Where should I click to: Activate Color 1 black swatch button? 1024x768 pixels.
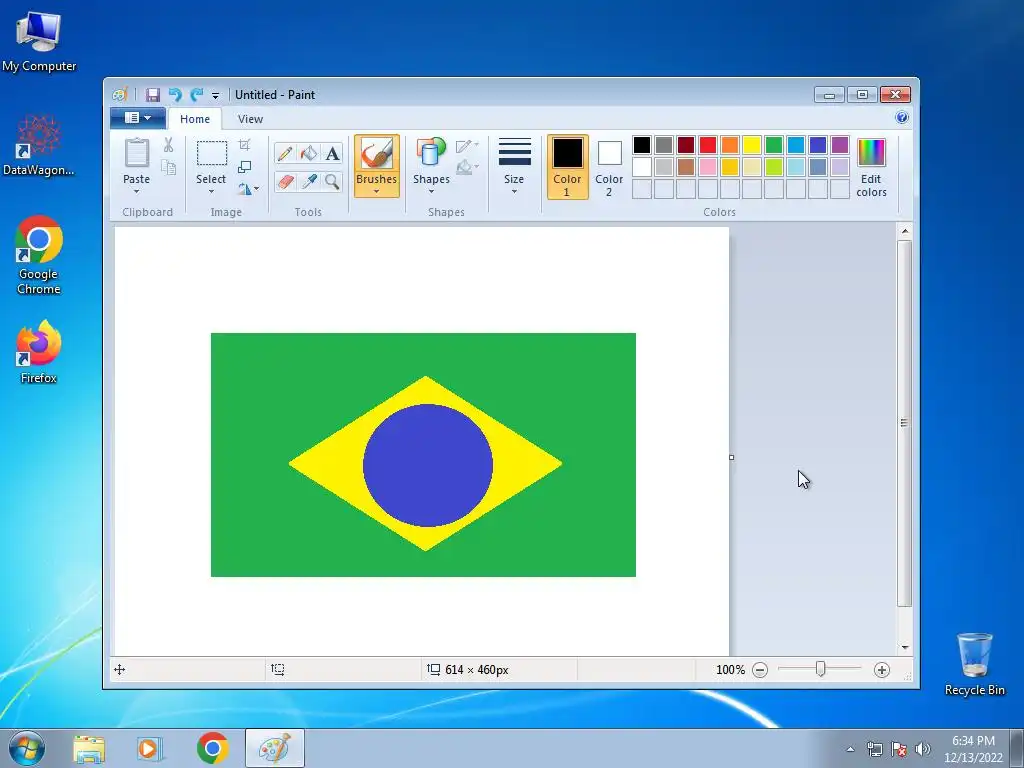tap(568, 167)
